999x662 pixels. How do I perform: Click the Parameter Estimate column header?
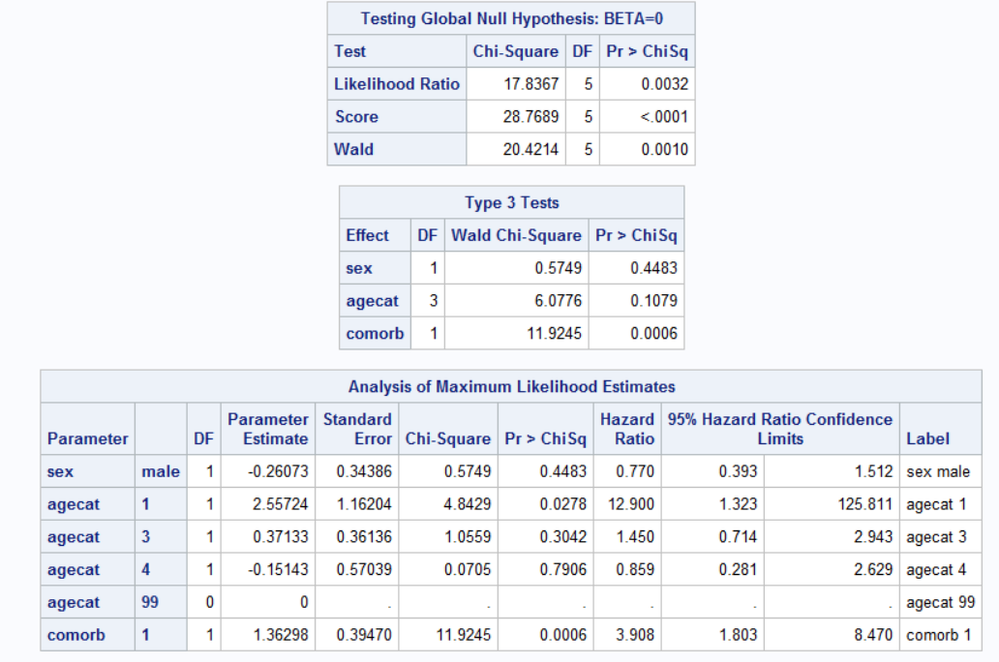click(268, 429)
